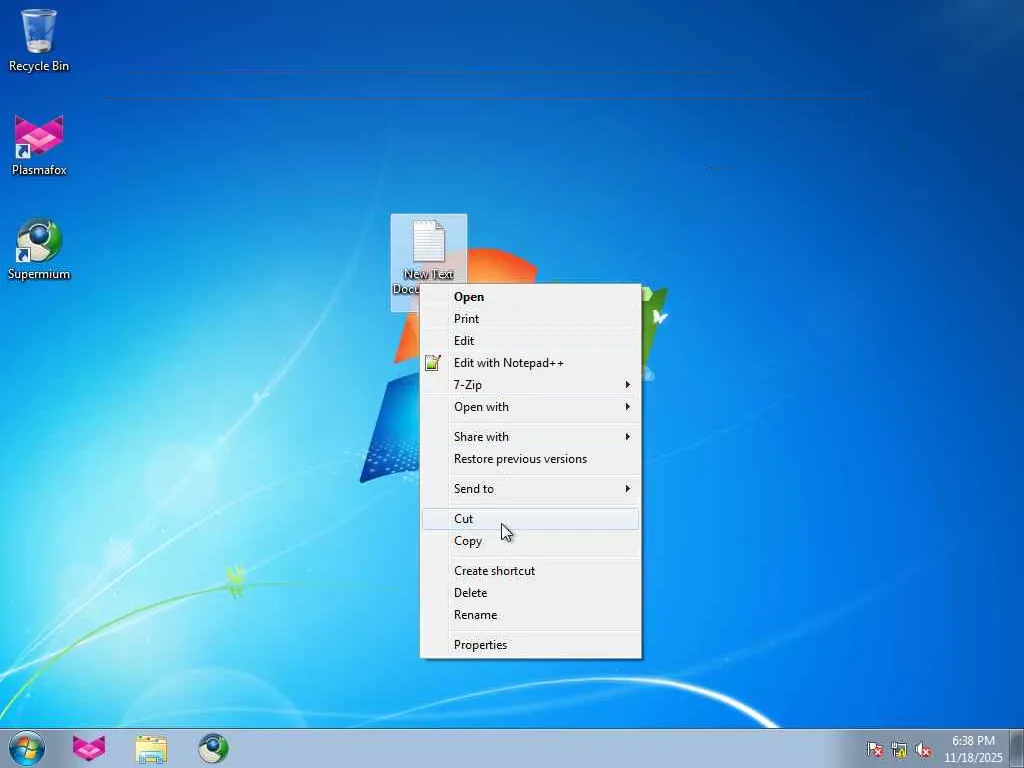Screen dimensions: 1024x768
Task: Click the network status tray icon
Action: pyautogui.click(x=899, y=750)
